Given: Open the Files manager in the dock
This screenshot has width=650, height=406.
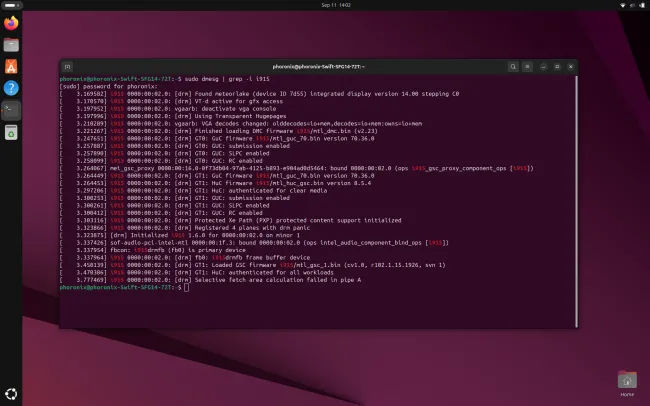Looking at the screenshot, I should pos(11,45).
